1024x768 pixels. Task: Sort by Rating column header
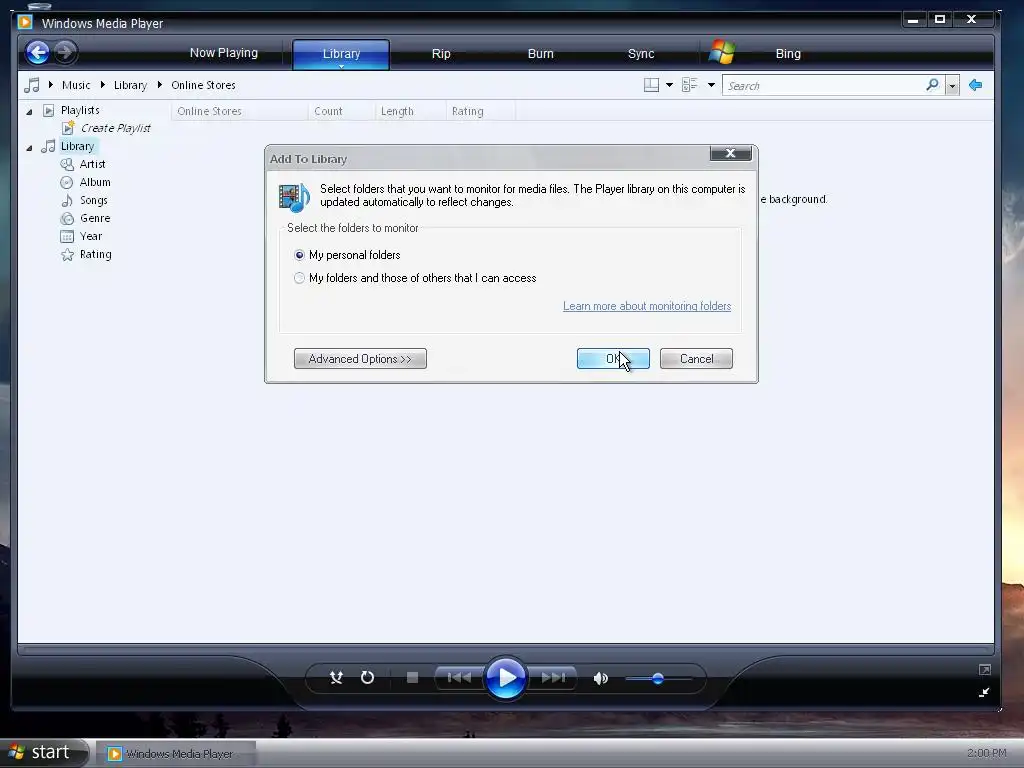(x=481, y=111)
